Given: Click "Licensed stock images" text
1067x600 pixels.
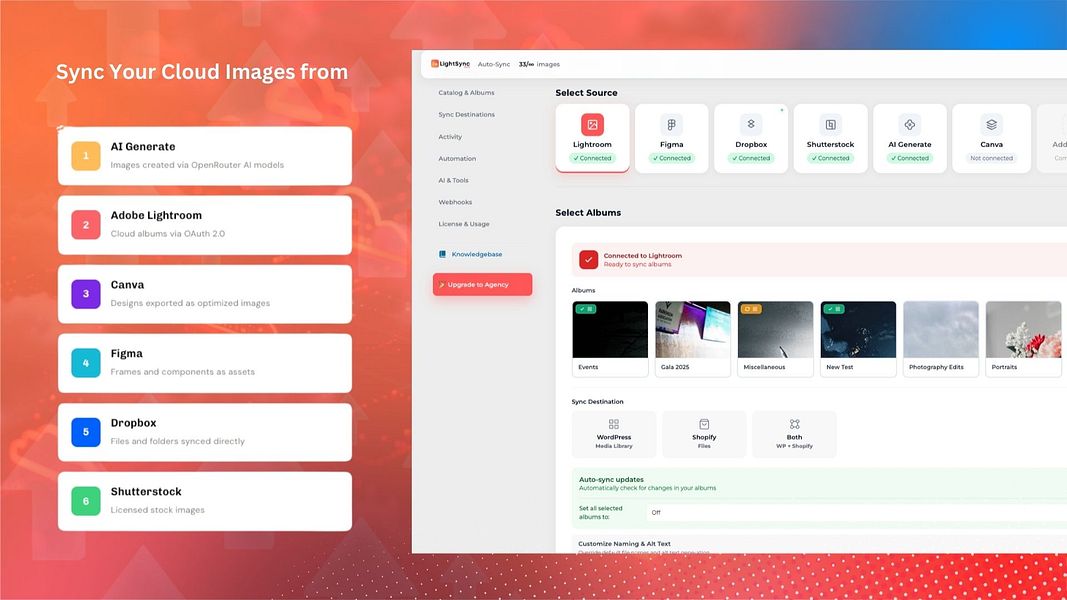Looking at the screenshot, I should (x=157, y=510).
